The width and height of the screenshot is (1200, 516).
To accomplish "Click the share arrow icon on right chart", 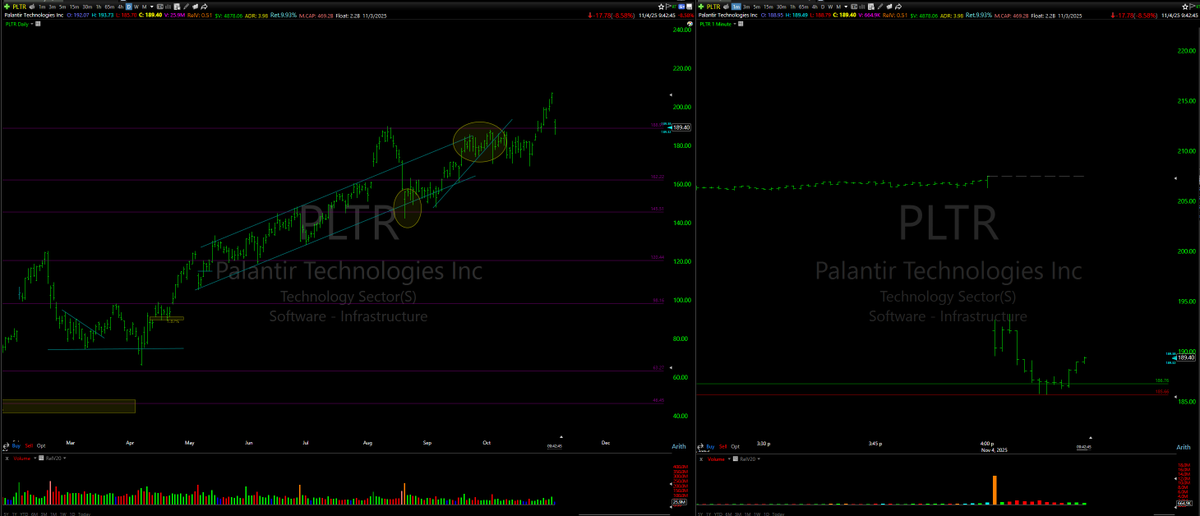I will click(898, 6).
